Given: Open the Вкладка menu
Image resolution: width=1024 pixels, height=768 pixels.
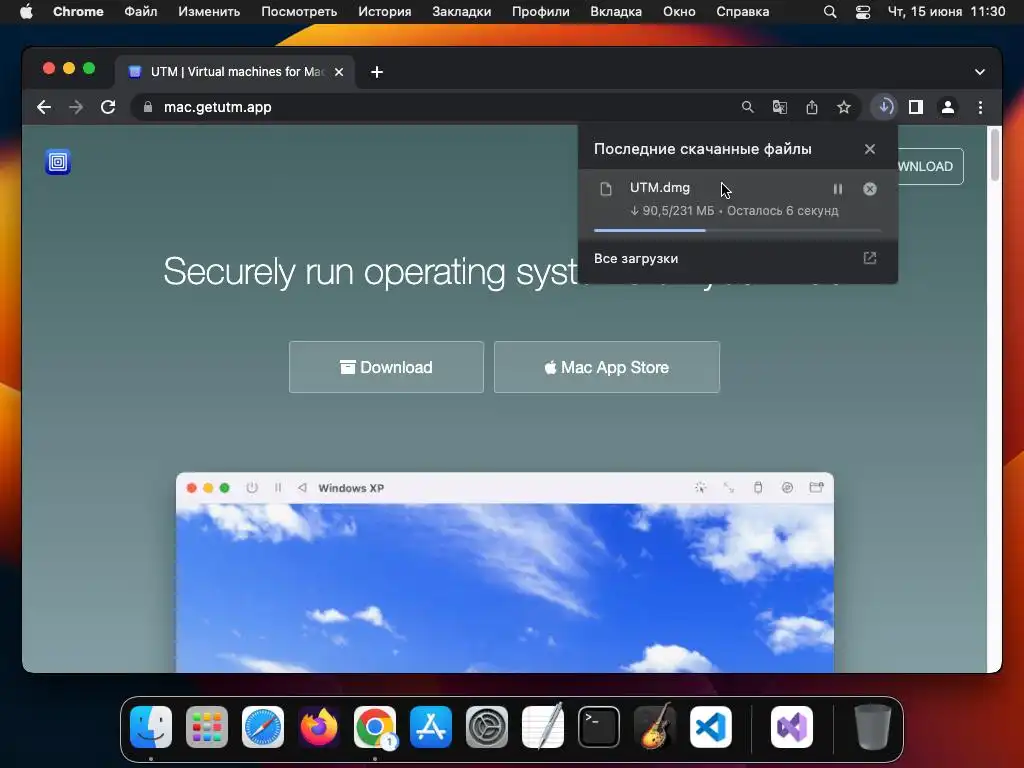Looking at the screenshot, I should pyautogui.click(x=616, y=11).
